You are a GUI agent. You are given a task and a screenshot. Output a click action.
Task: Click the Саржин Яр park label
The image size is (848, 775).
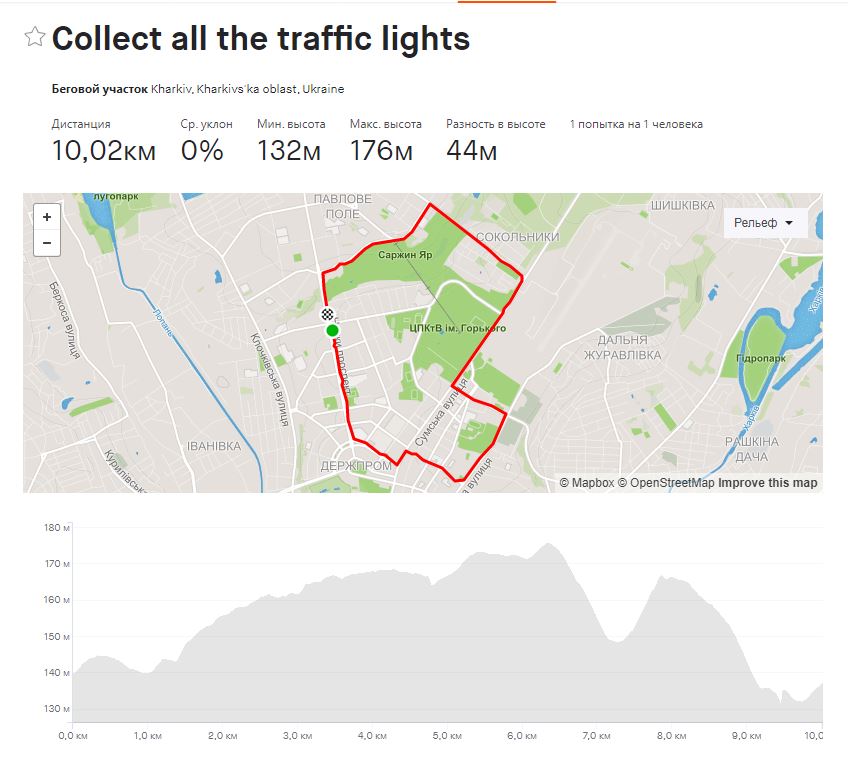pos(405,254)
